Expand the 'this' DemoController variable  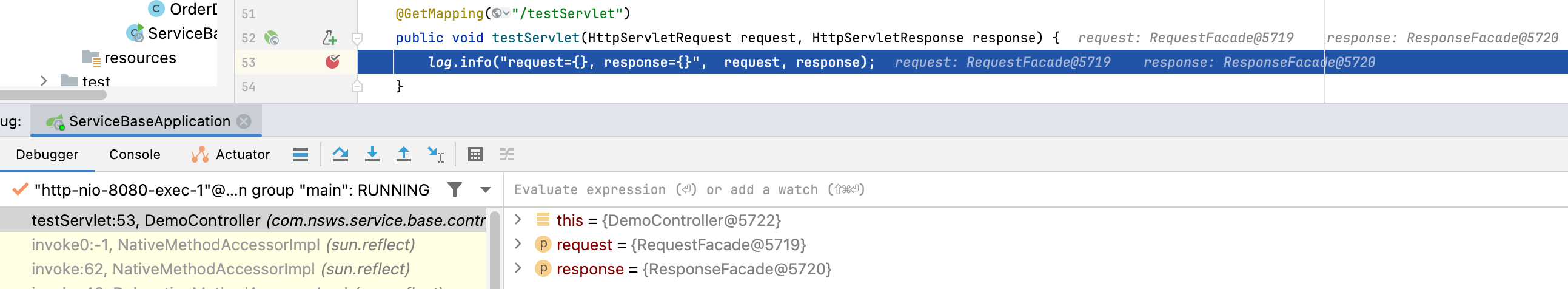(518, 220)
